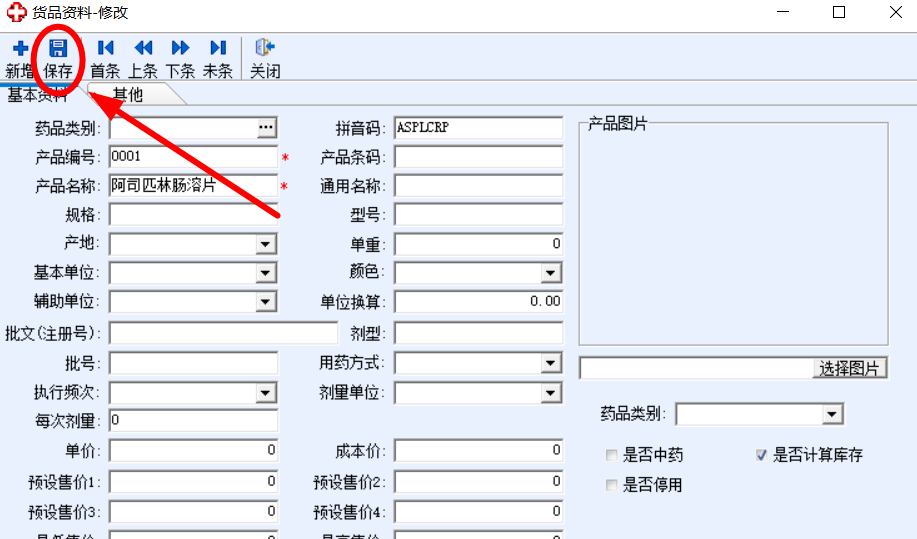917x539 pixels.
Task: Go to next record with 下条
Action: tap(180, 48)
